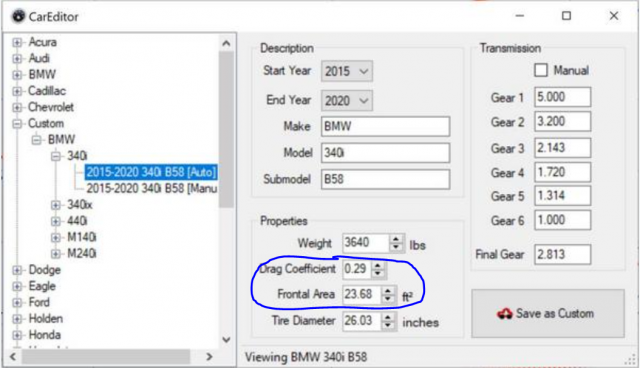Collapse the BMW node under Custom
The height and width of the screenshot is (368, 640).
[36, 140]
